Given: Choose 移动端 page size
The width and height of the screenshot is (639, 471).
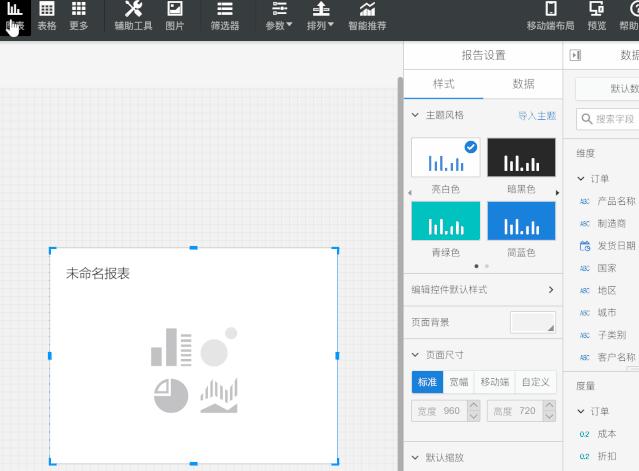Looking at the screenshot, I should point(495,382).
